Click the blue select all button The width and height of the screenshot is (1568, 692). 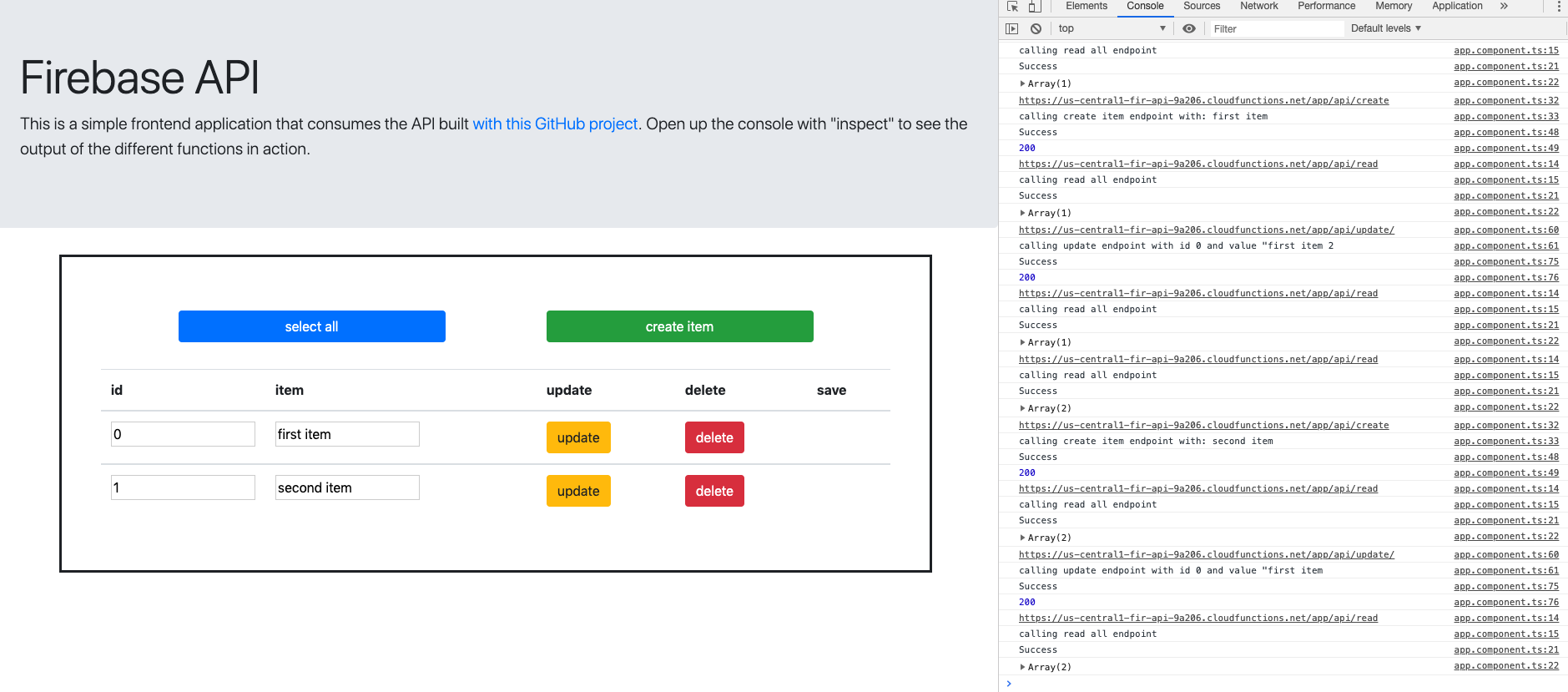311,326
